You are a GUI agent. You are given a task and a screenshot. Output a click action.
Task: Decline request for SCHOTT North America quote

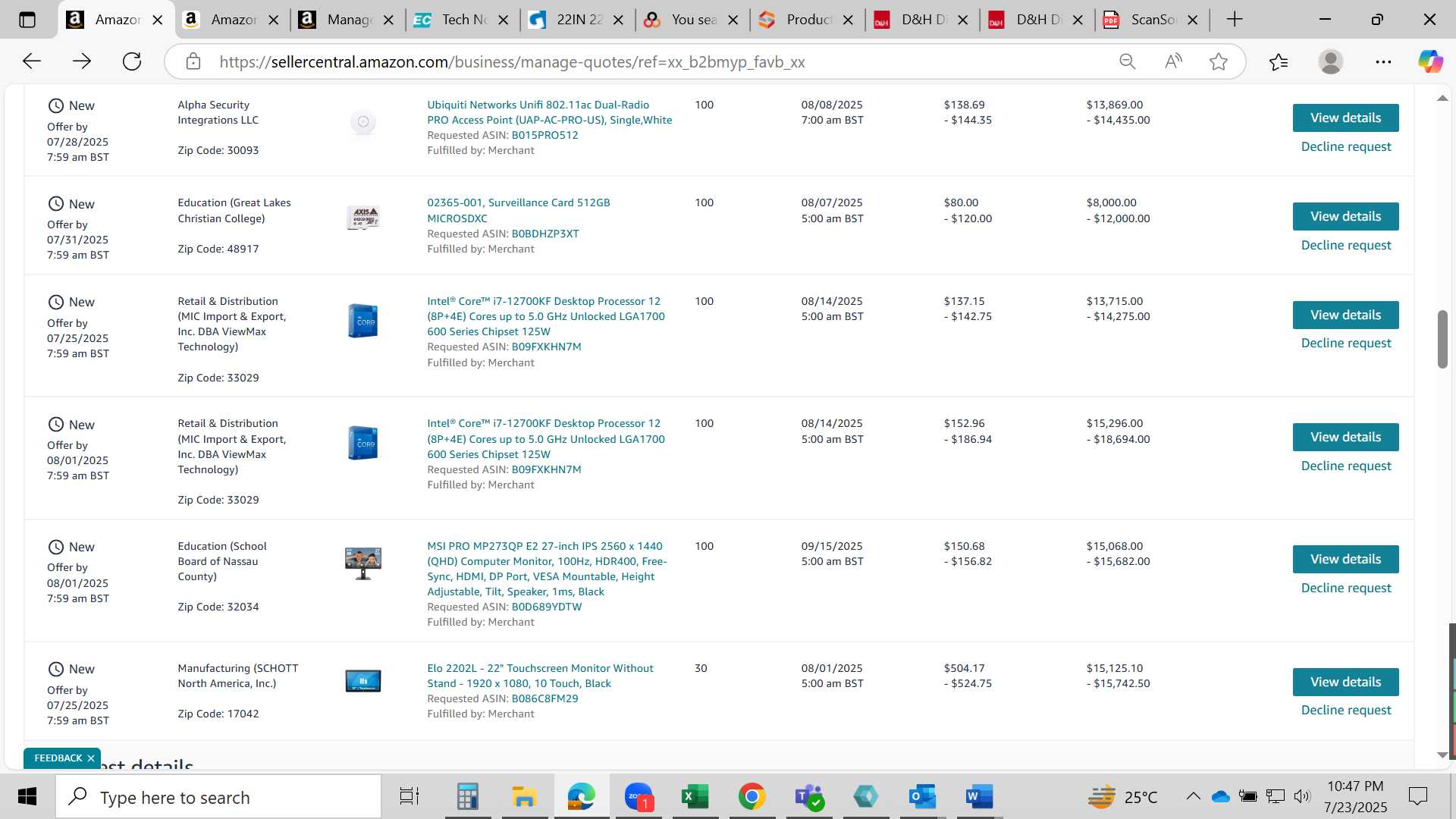coord(1346,710)
